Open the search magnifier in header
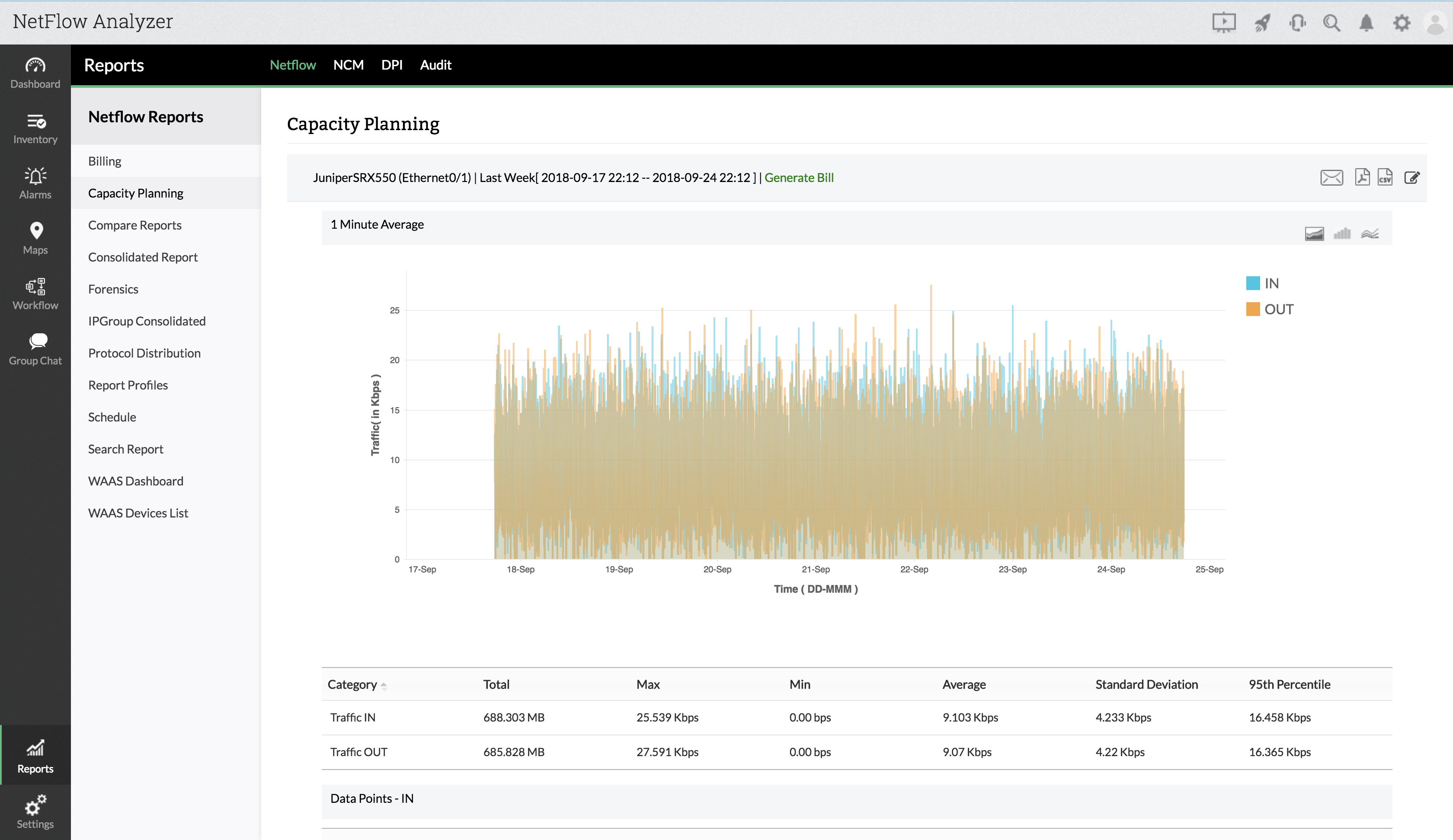 coord(1331,23)
